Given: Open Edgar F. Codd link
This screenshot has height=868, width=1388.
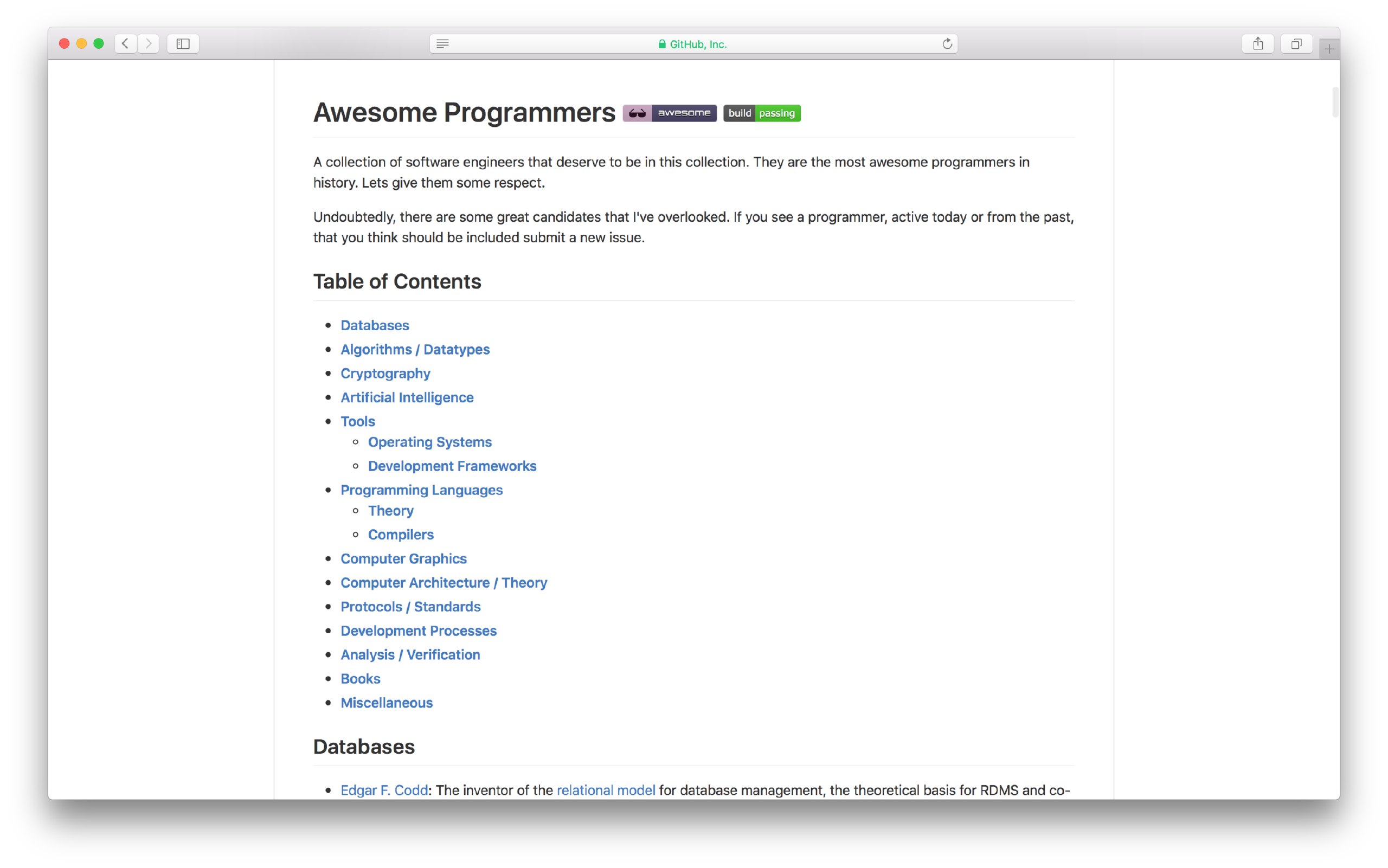Looking at the screenshot, I should pyautogui.click(x=384, y=790).
